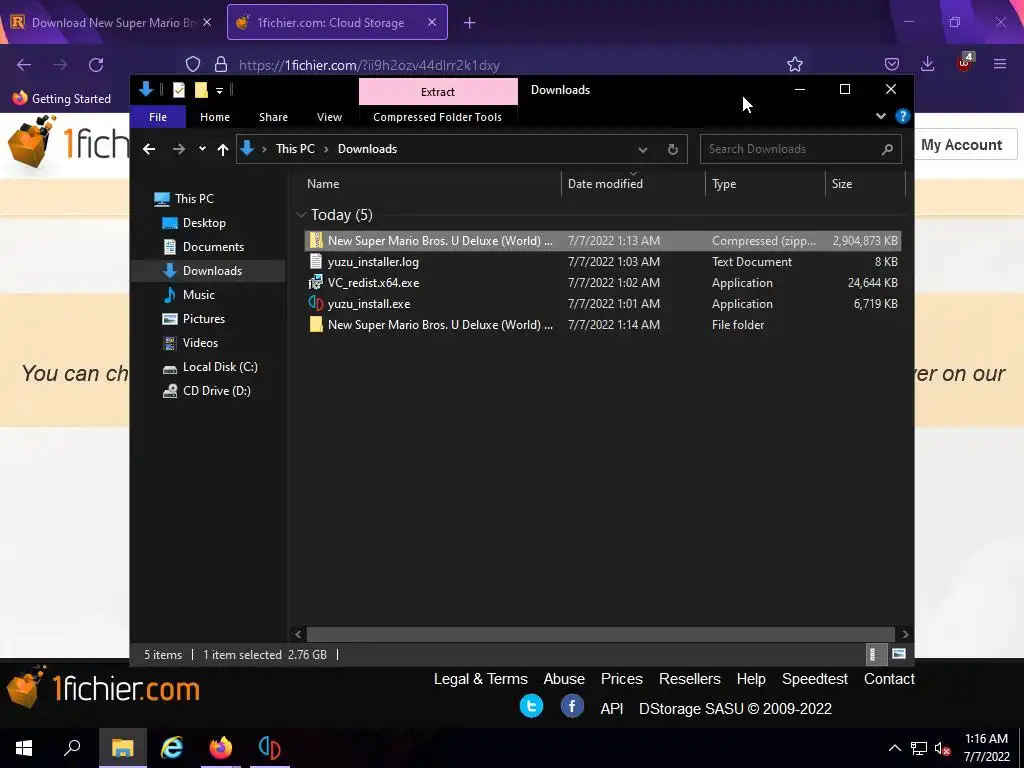Select the Mario Bros zipped archive file
The width and height of the screenshot is (1024, 768).
[602, 240]
